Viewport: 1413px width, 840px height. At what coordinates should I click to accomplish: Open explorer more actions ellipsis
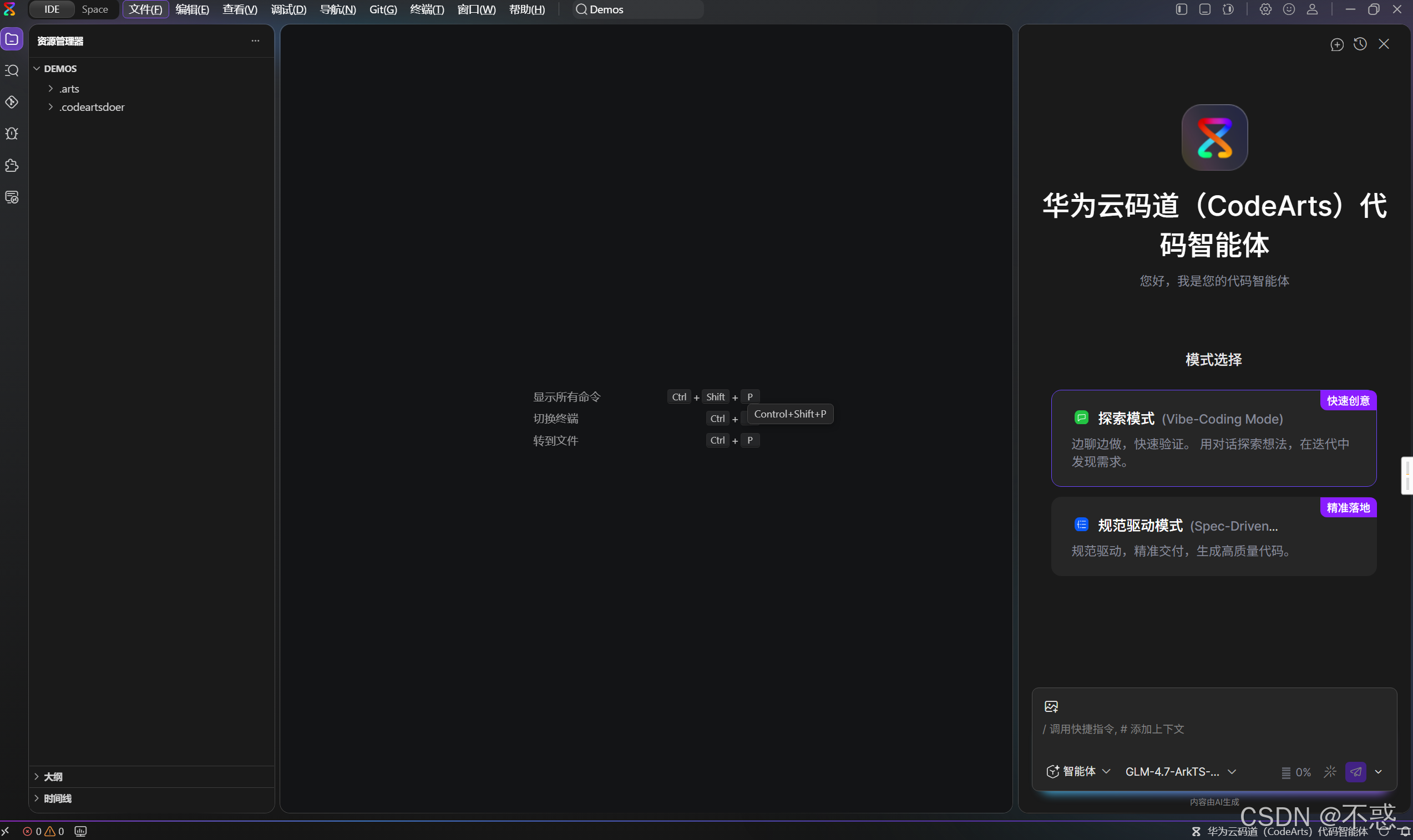255,41
